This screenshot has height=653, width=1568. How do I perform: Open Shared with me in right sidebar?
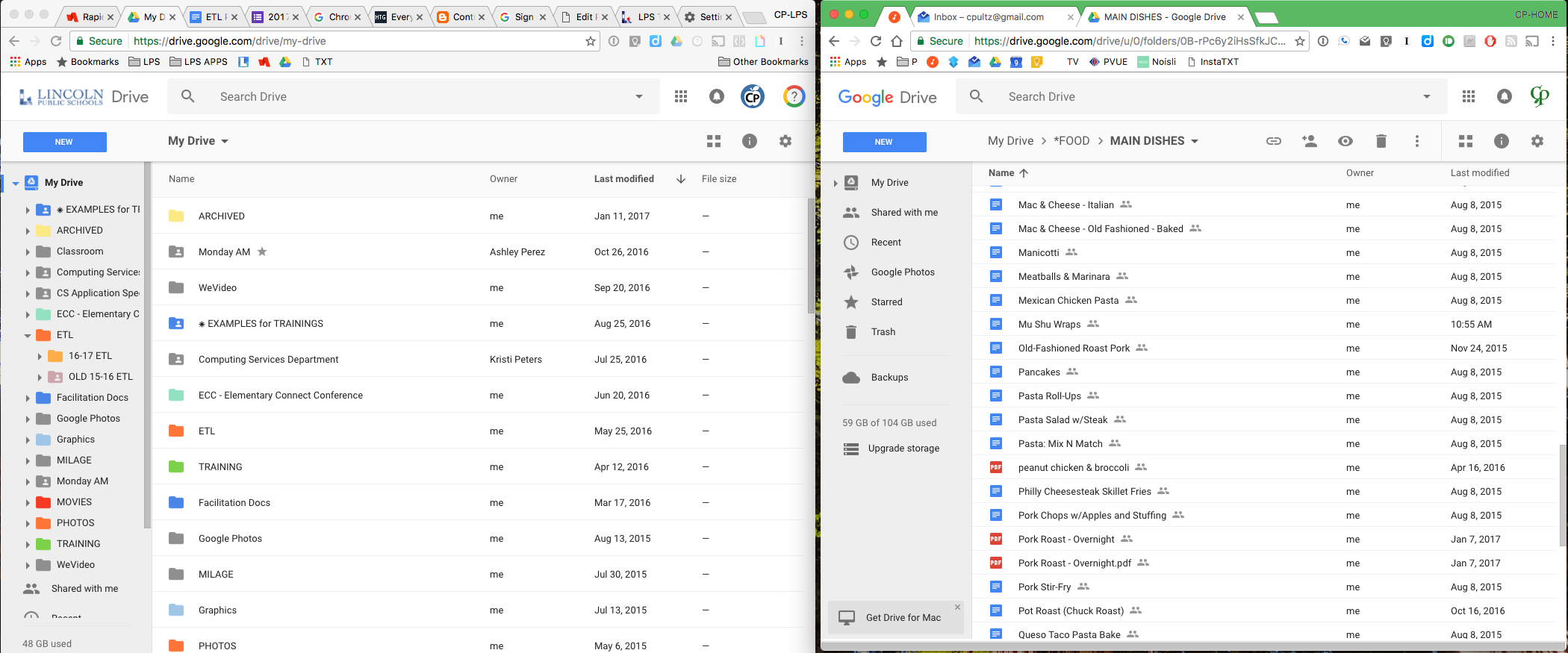[904, 213]
